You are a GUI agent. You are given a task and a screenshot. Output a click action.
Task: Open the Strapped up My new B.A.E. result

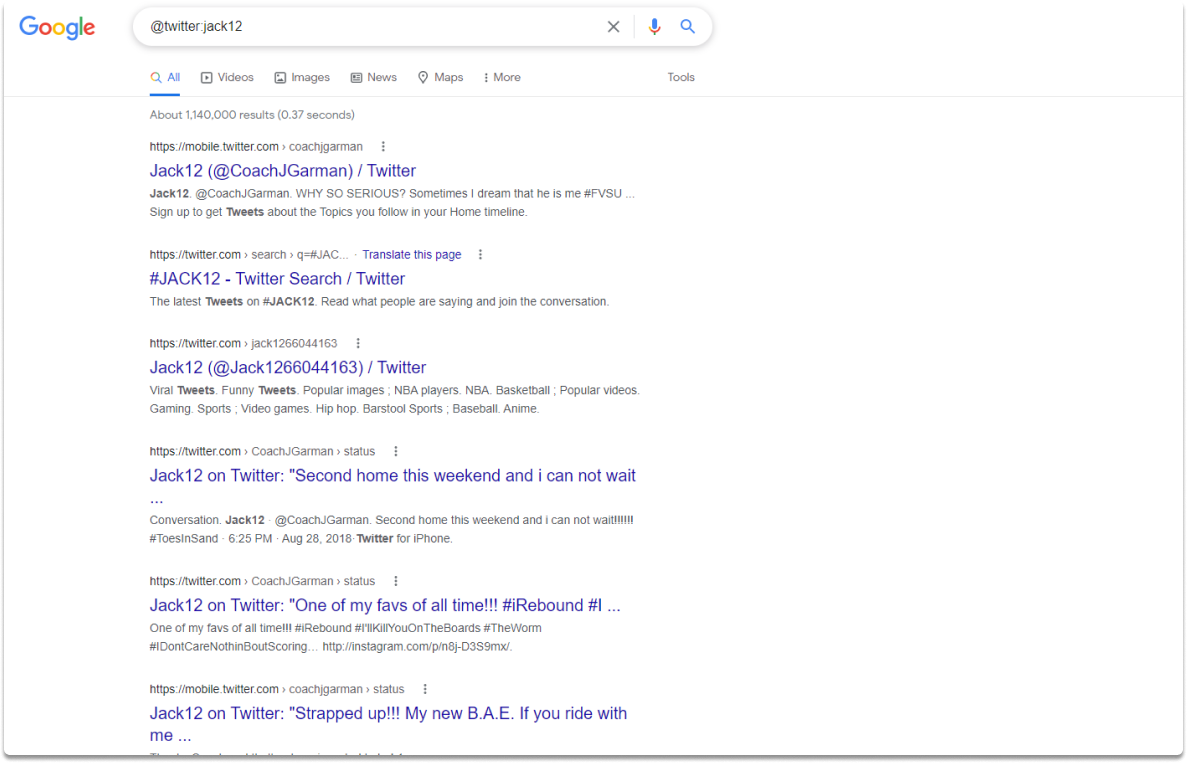click(x=388, y=724)
